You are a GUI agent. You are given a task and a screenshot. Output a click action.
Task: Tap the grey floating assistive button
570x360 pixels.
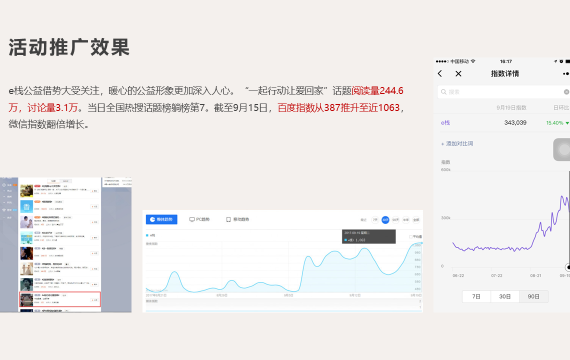562,149
